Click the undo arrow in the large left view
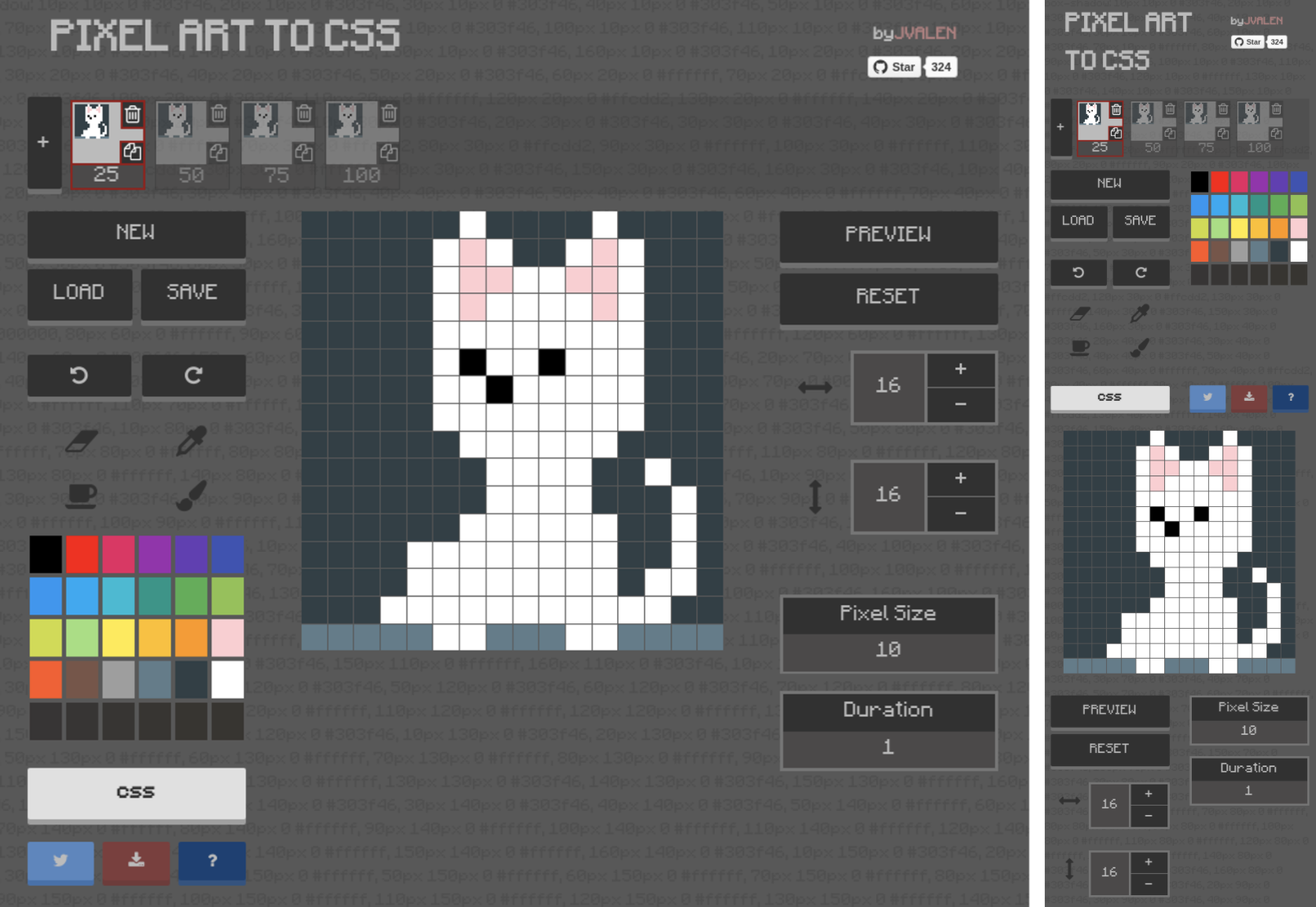Image resolution: width=1316 pixels, height=907 pixels. (79, 376)
